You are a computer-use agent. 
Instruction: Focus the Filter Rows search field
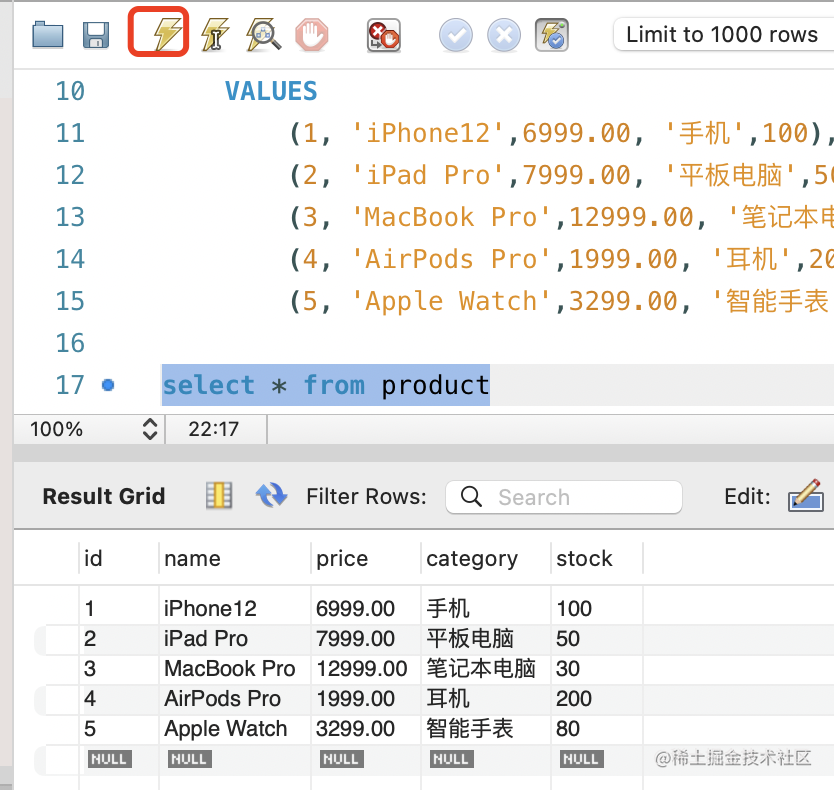coord(564,497)
